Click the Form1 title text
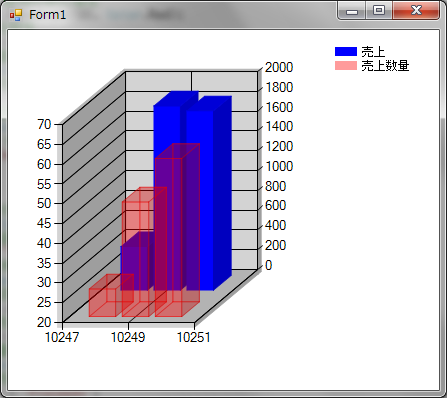This screenshot has height=398, width=447. coord(47,15)
